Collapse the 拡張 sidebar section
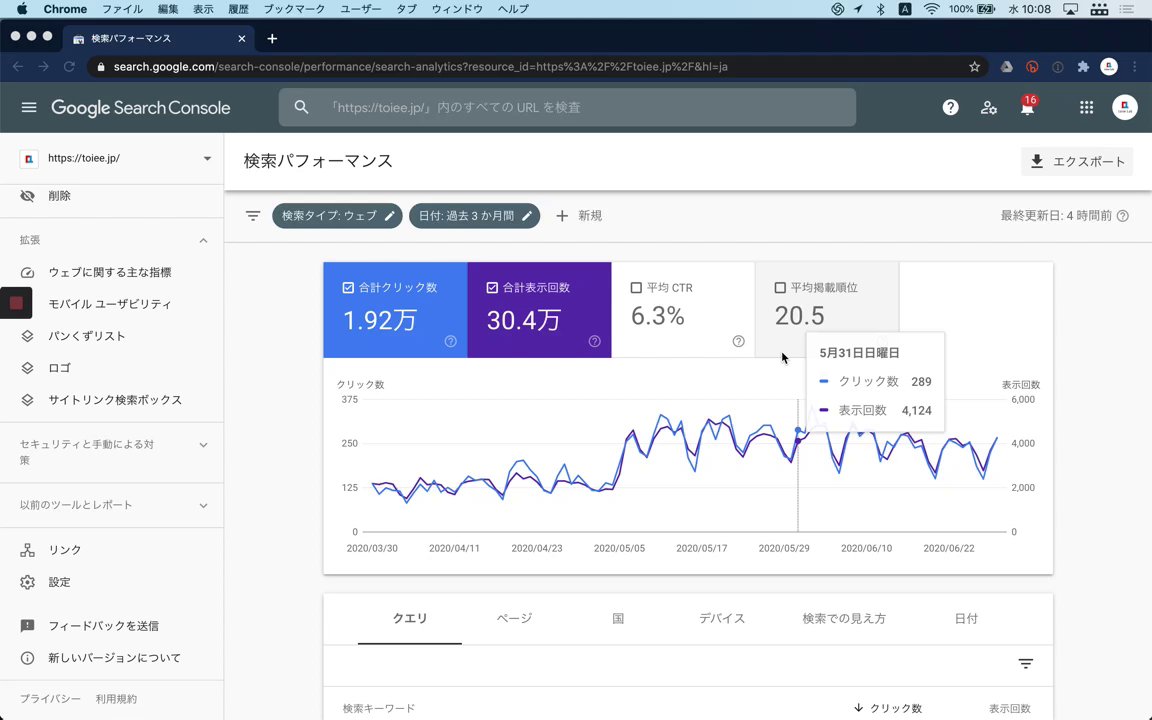 (x=204, y=240)
